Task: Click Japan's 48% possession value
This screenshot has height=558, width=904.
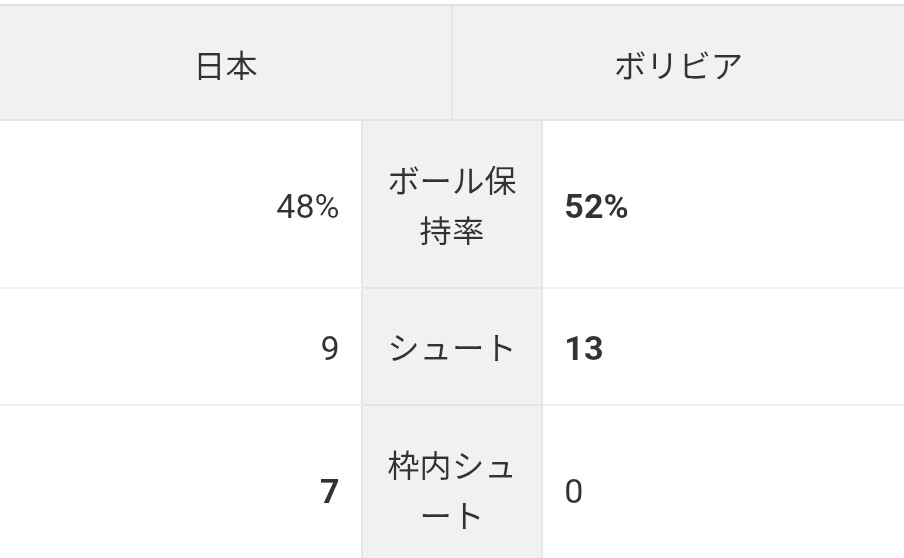Action: click(x=307, y=207)
